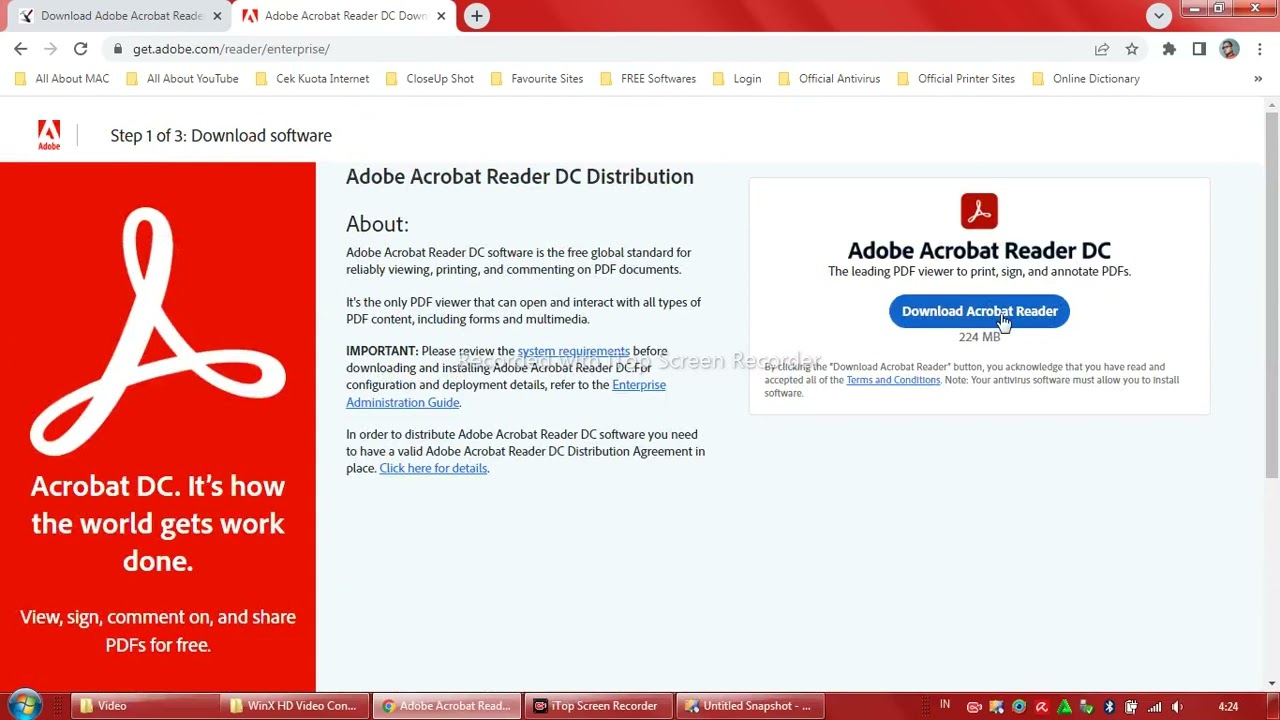Click the Download Acrobat Reader button
Screen dimensions: 1280x720
pyautogui.click(x=979, y=311)
